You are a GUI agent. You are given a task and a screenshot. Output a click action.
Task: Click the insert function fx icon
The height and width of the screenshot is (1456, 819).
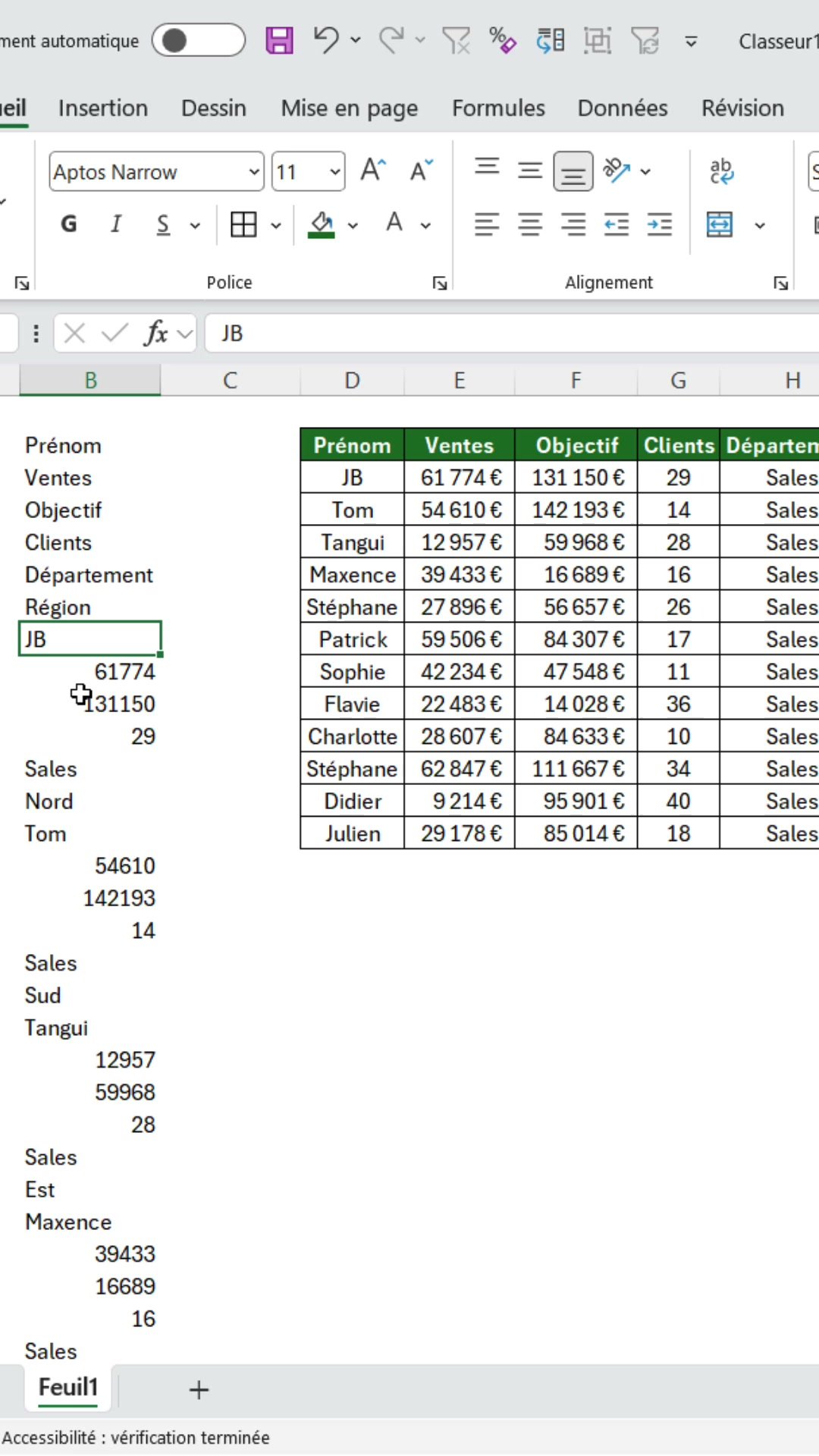pos(155,333)
